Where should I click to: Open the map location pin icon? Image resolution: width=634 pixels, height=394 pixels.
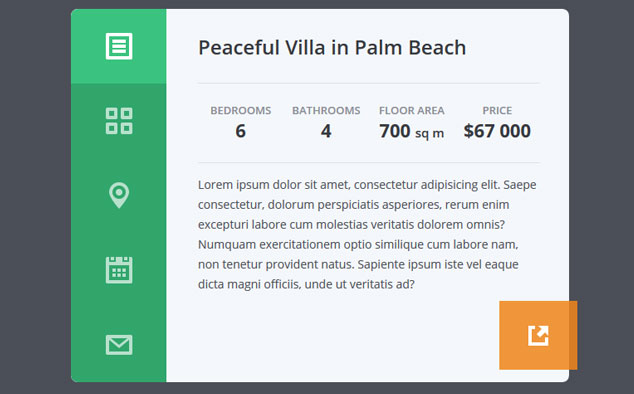[119, 195]
